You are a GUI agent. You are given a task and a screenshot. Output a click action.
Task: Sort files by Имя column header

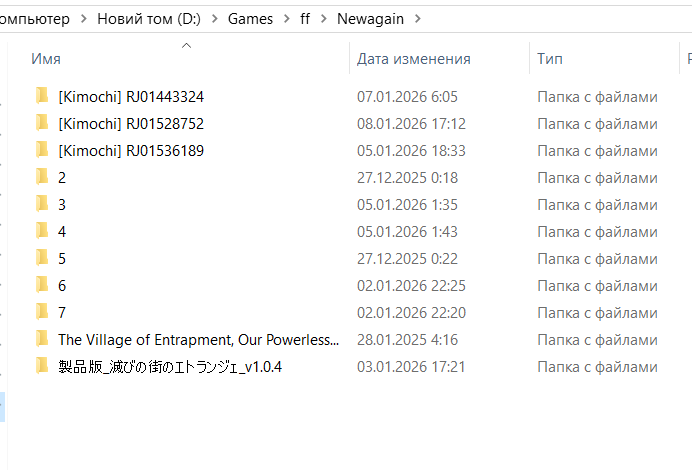tap(46, 59)
